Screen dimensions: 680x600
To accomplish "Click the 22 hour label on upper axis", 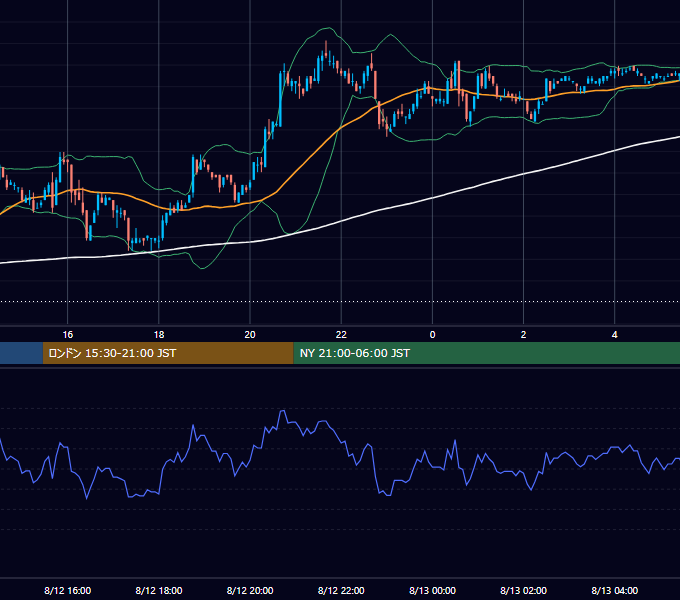I will [x=341, y=335].
